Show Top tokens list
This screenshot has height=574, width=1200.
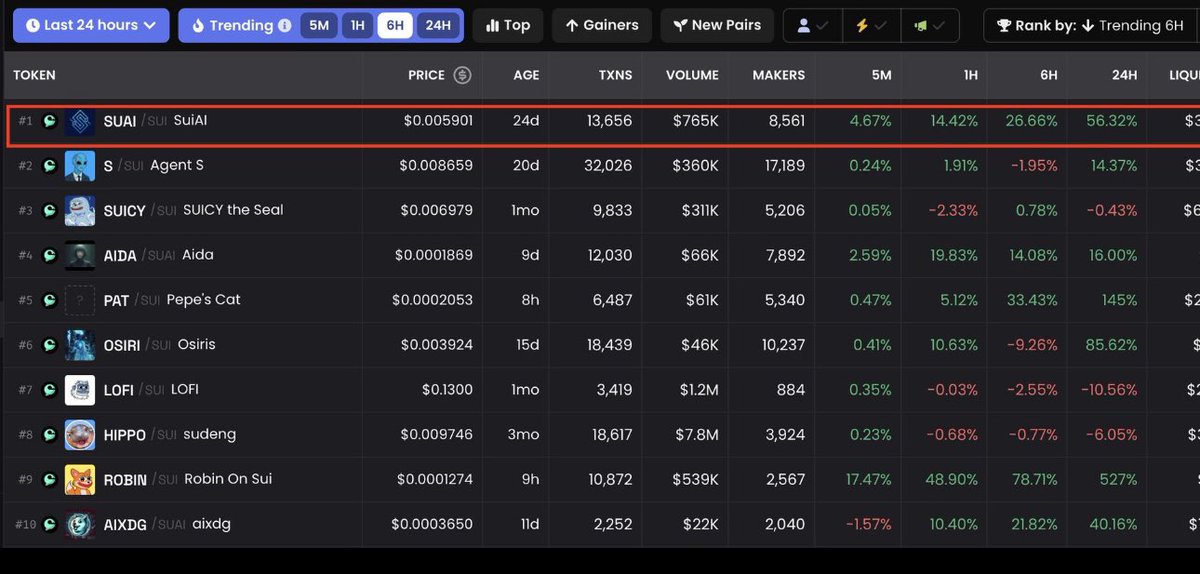508,25
